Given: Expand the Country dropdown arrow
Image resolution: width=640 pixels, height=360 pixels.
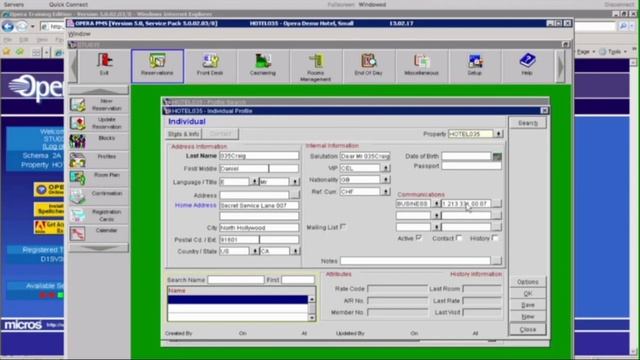Looking at the screenshot, I should point(254,251).
